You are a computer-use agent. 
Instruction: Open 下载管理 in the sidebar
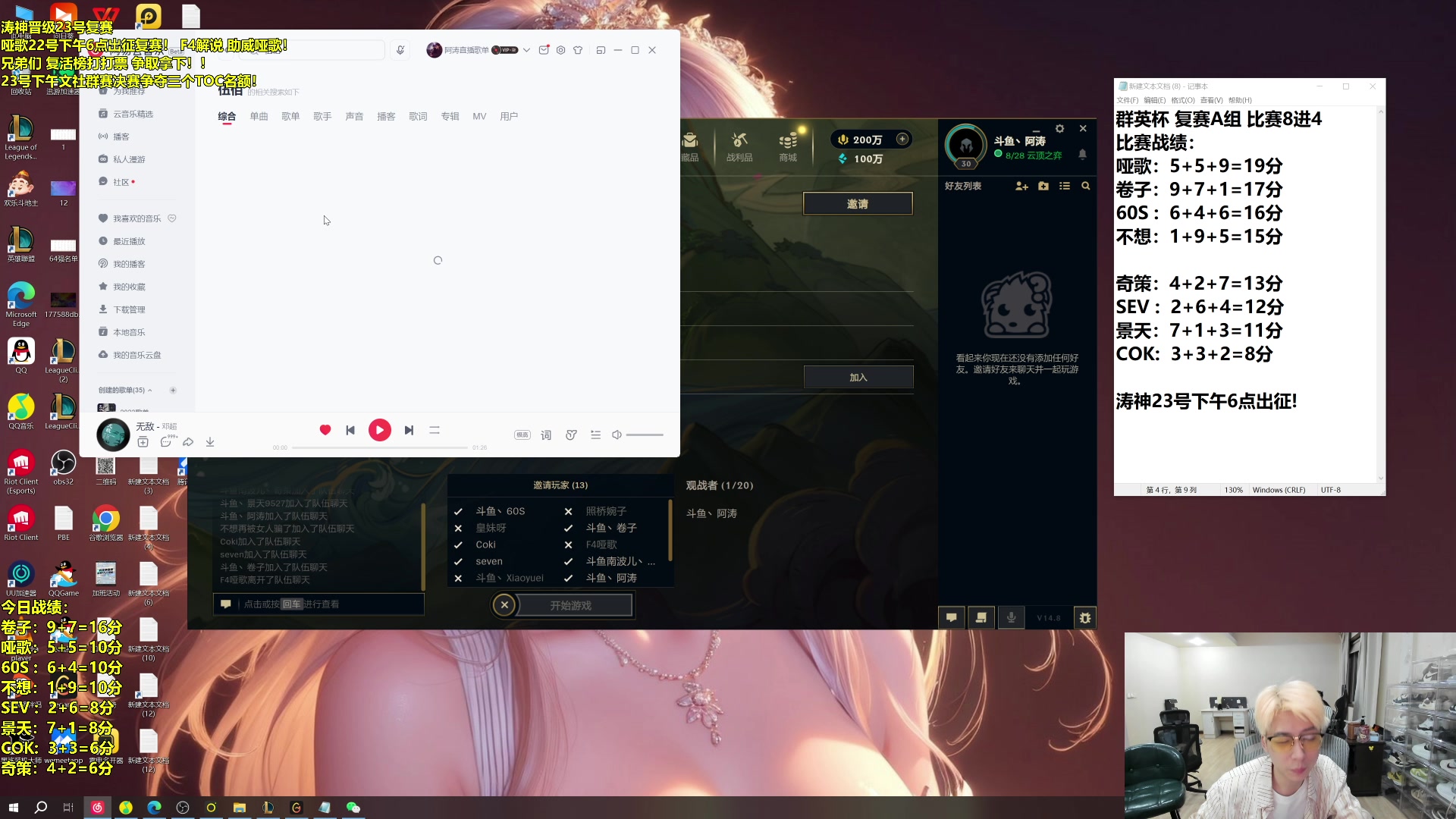click(x=129, y=309)
